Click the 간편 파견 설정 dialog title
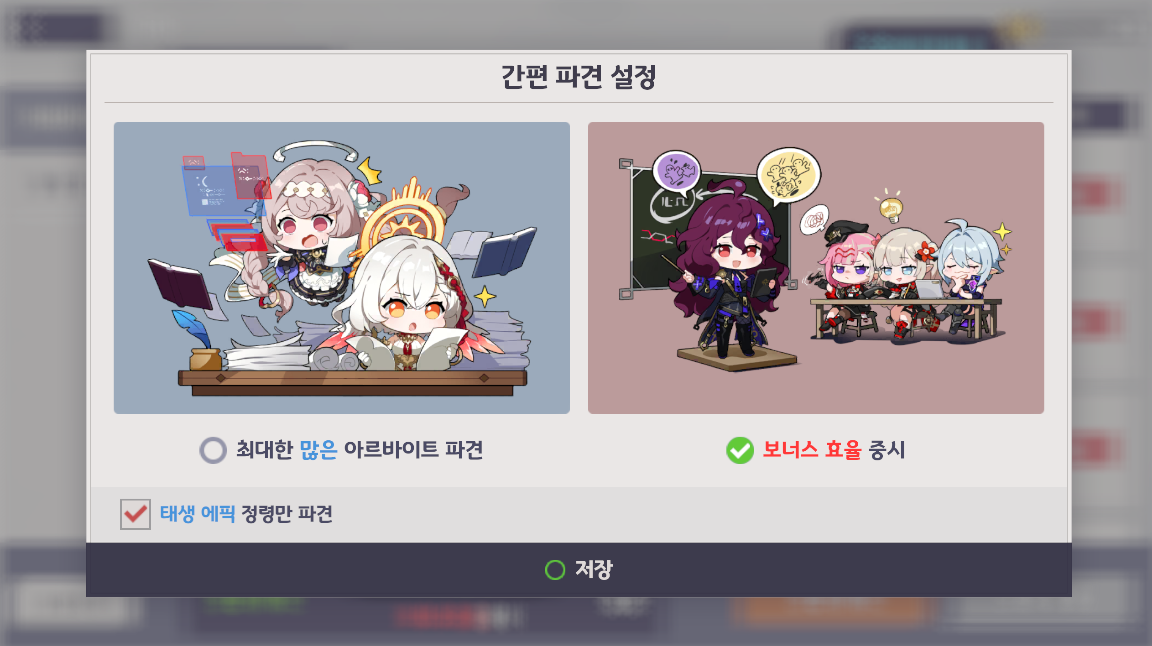The height and width of the screenshot is (646, 1152). click(x=578, y=76)
